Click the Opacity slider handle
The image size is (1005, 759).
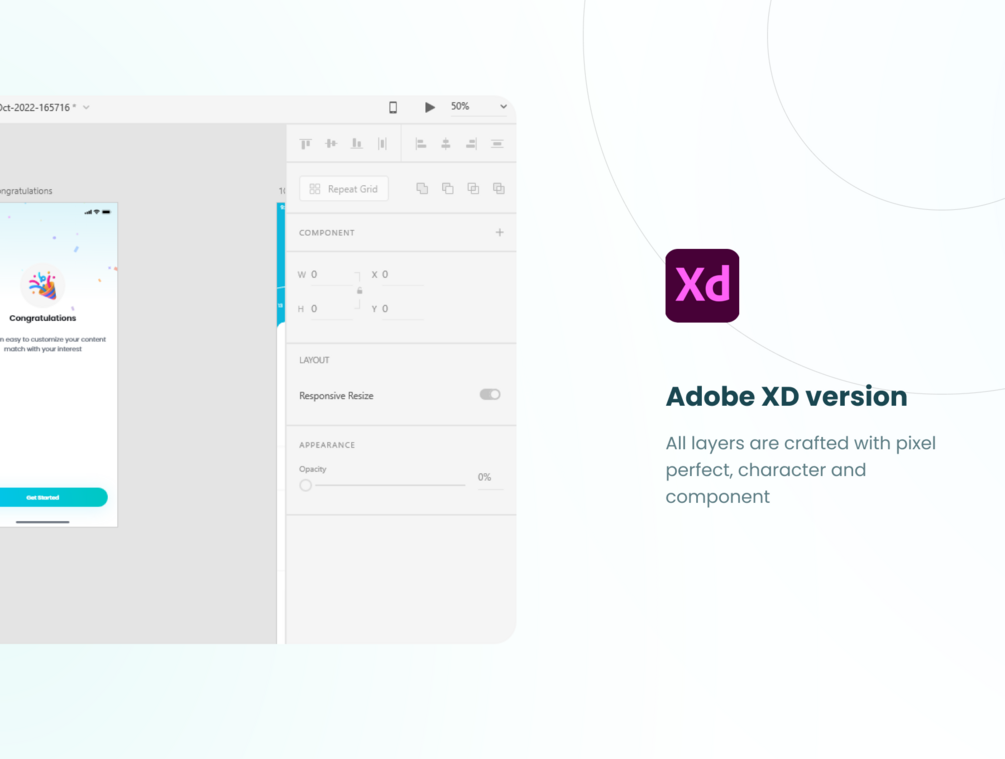click(x=306, y=485)
